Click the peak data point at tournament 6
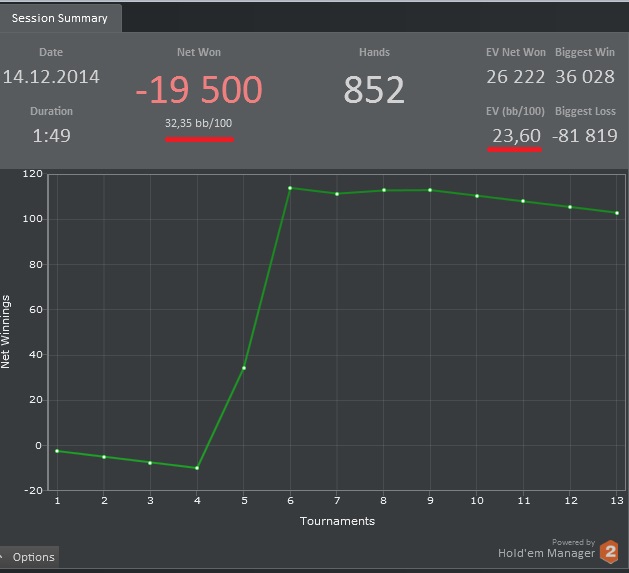 pyautogui.click(x=290, y=188)
